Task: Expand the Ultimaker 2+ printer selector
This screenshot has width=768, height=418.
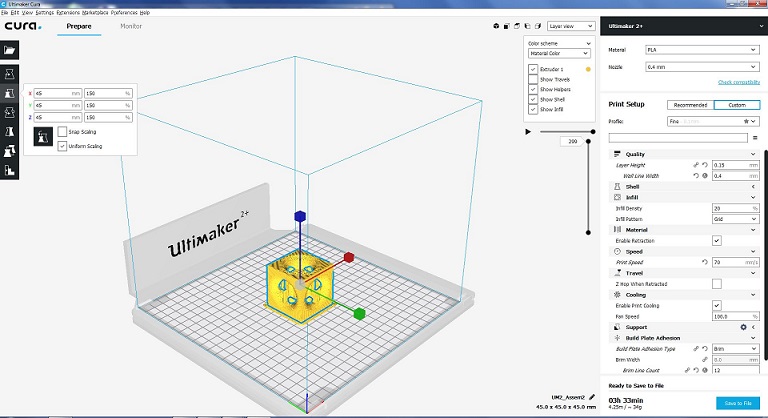Action: 684,26
